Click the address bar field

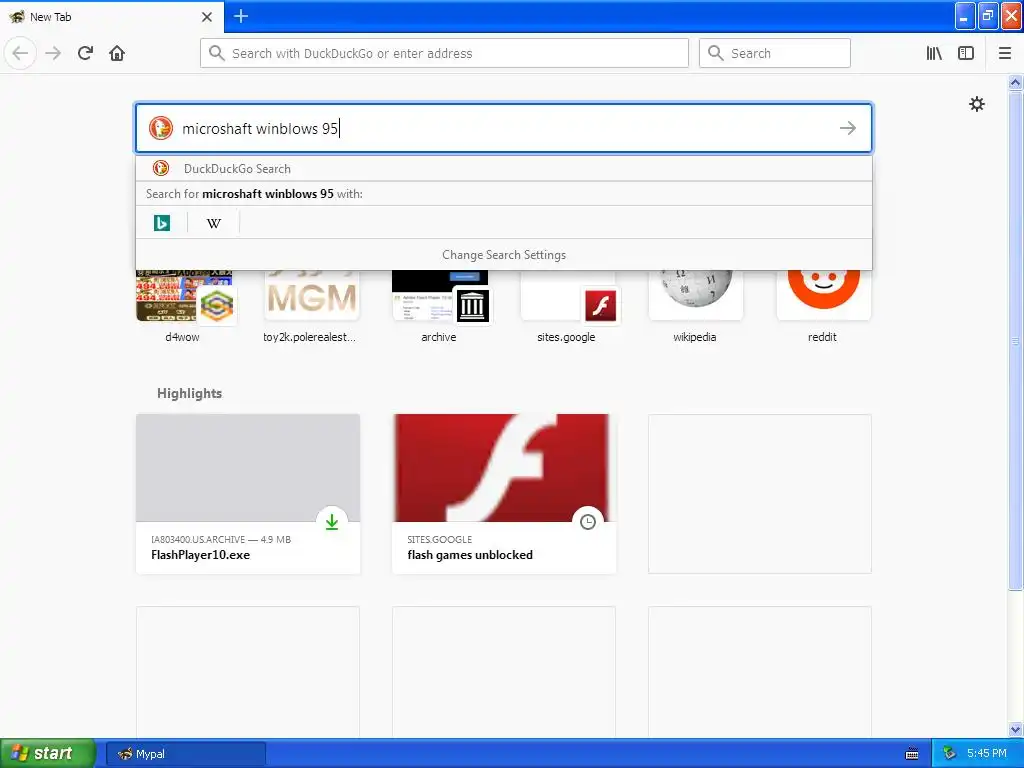(444, 53)
